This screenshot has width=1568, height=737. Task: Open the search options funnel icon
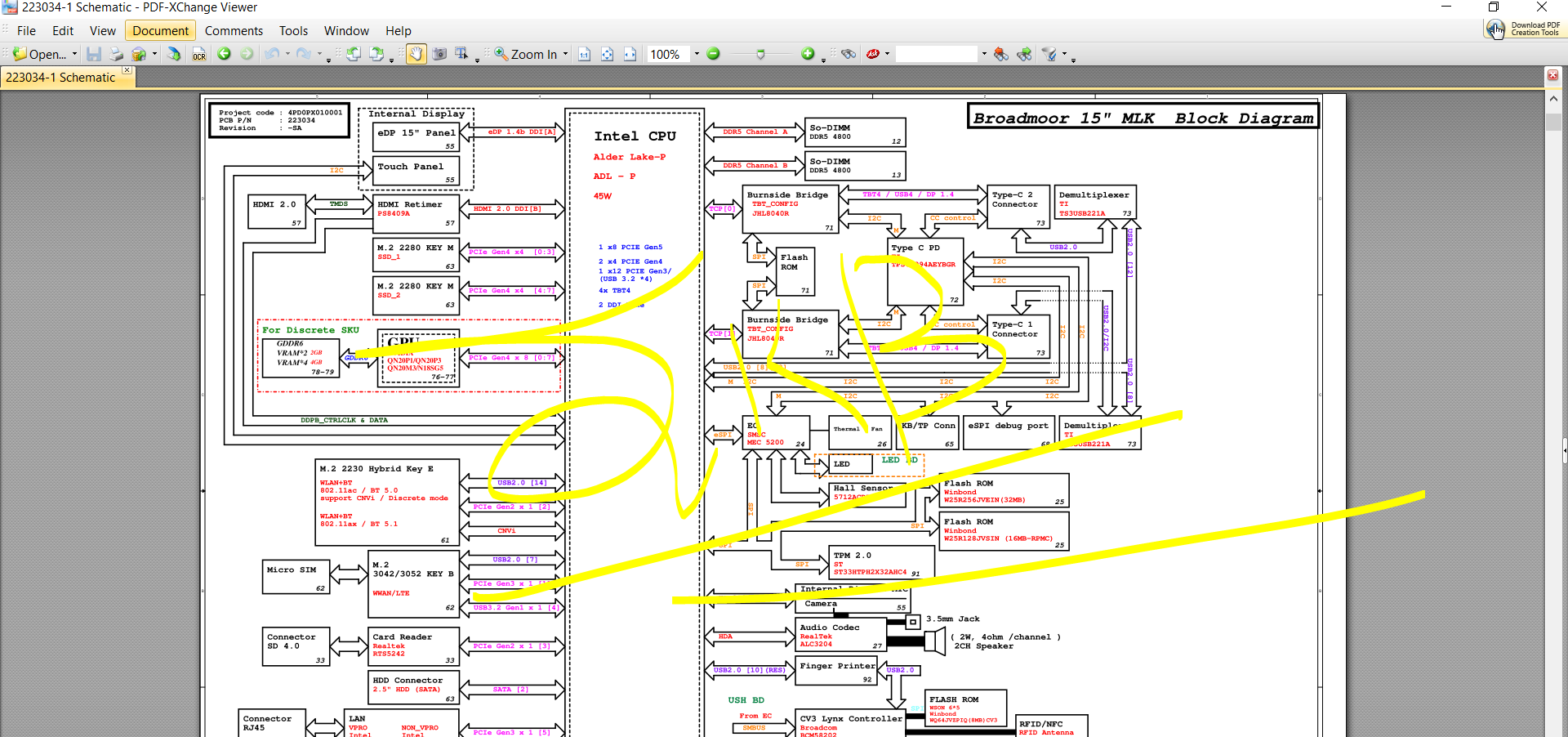(x=1049, y=54)
